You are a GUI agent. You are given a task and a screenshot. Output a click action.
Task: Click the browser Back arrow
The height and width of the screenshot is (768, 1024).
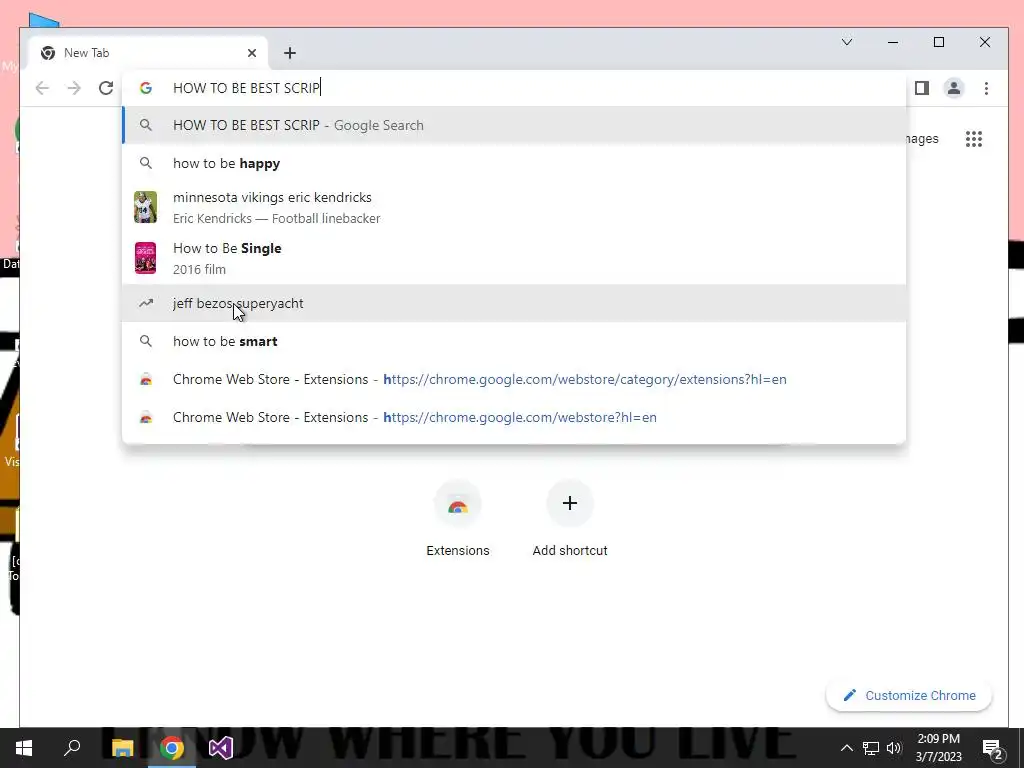coord(42,88)
